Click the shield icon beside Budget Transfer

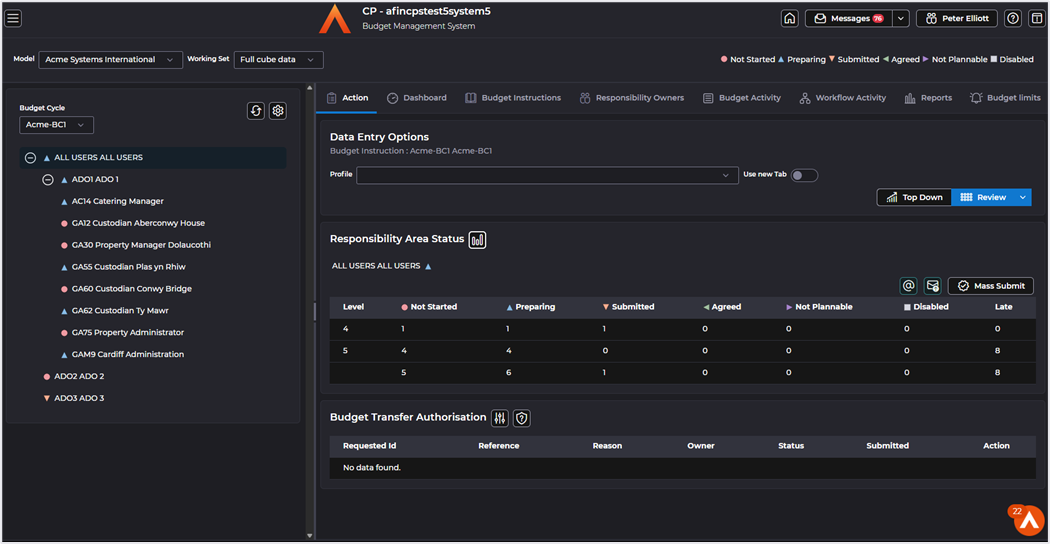pyautogui.click(x=521, y=418)
